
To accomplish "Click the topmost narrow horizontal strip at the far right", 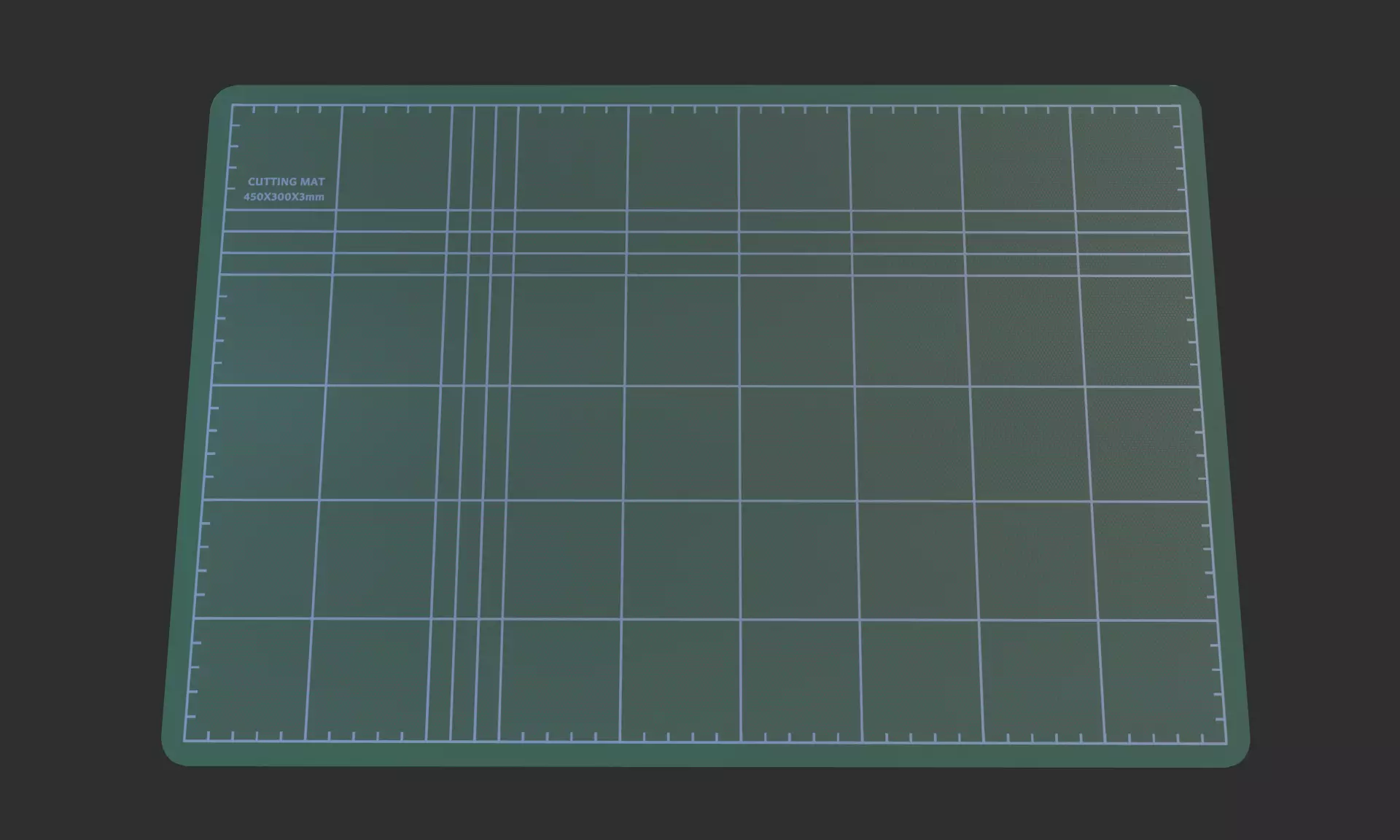I will [1132, 222].
